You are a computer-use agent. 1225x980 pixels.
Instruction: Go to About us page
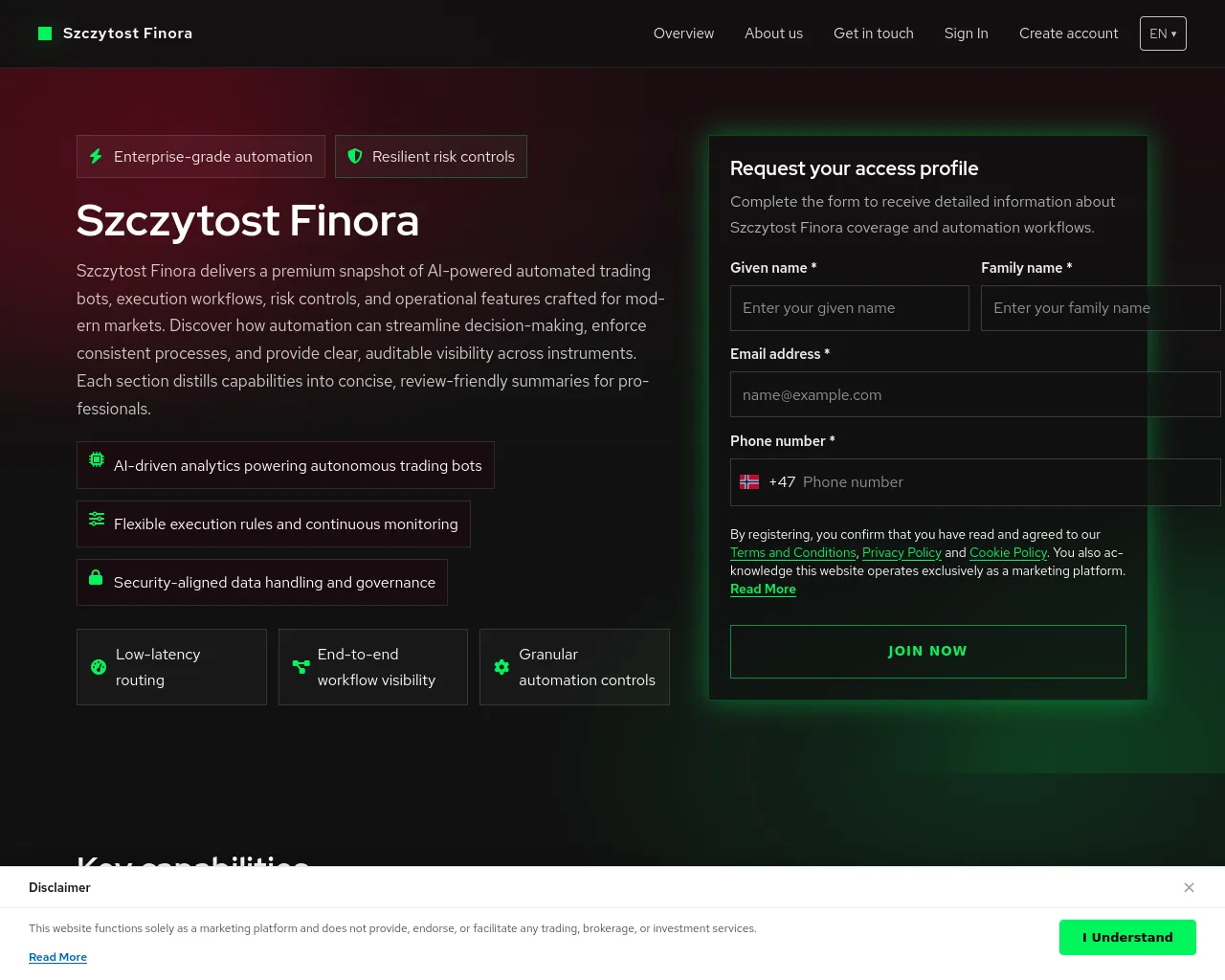click(773, 33)
